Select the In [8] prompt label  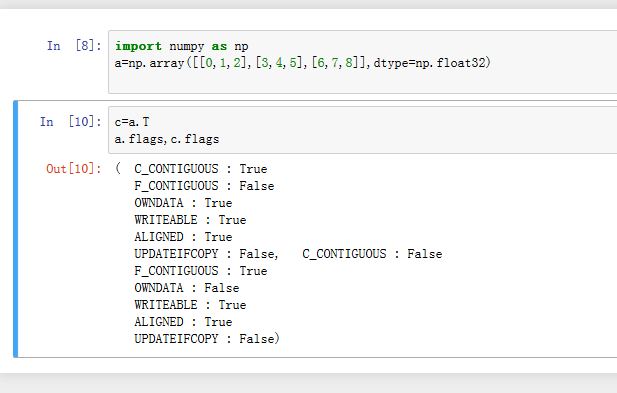pyautogui.click(x=74, y=46)
